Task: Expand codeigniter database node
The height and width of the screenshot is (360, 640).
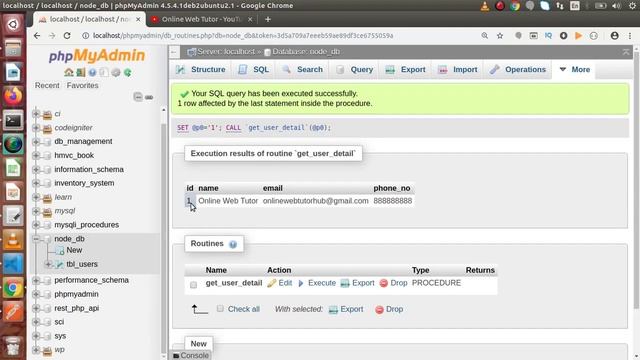Action: coord(36,128)
